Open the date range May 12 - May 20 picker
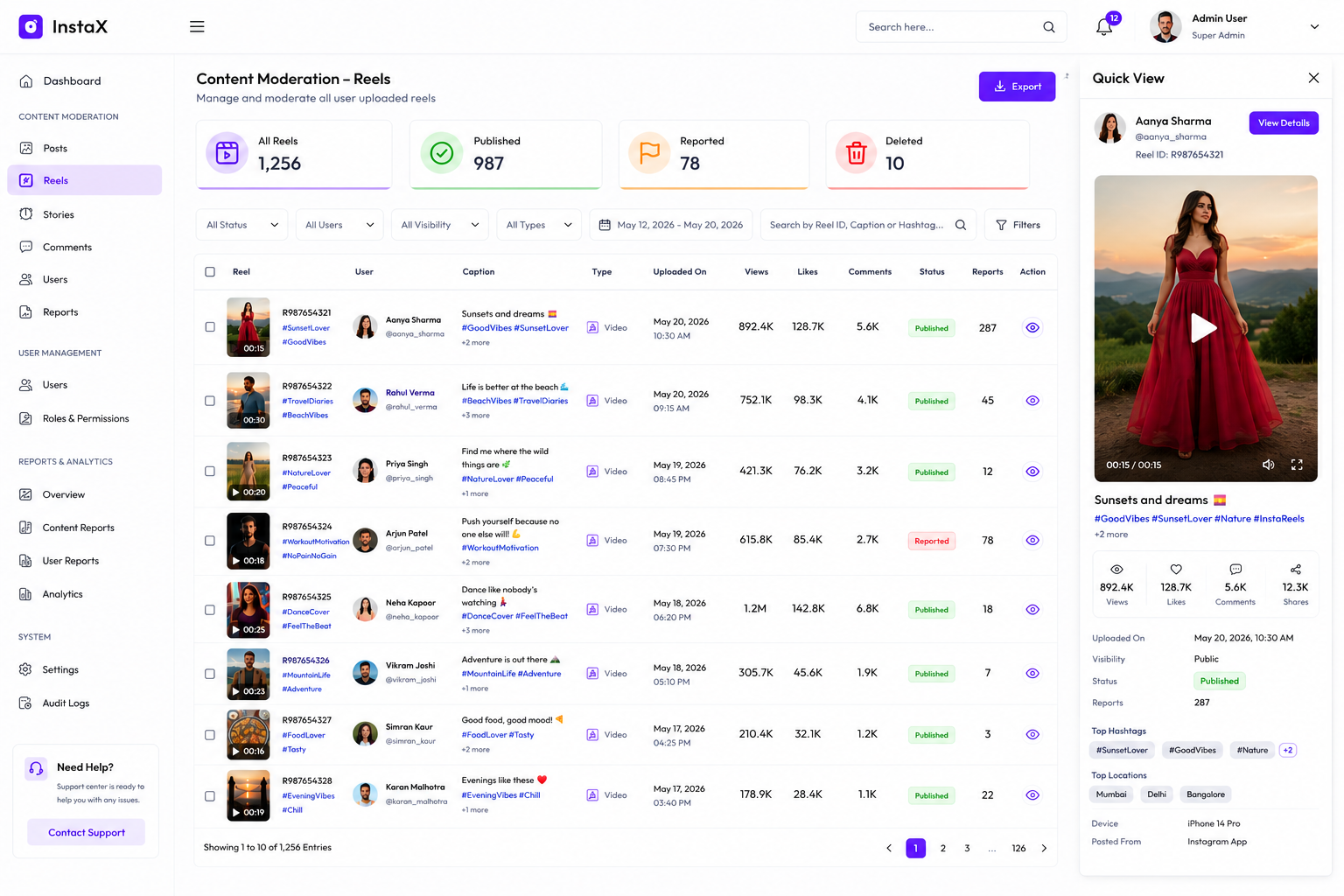Viewport: 1344px width, 896px height. click(x=671, y=225)
